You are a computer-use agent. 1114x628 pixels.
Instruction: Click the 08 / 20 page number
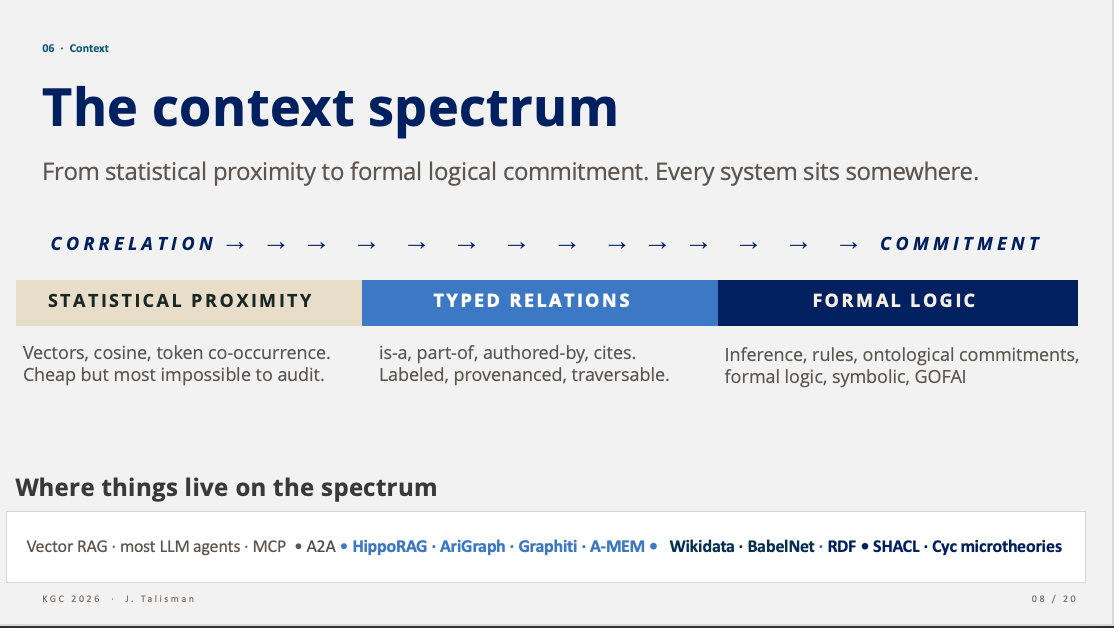tap(1054, 599)
